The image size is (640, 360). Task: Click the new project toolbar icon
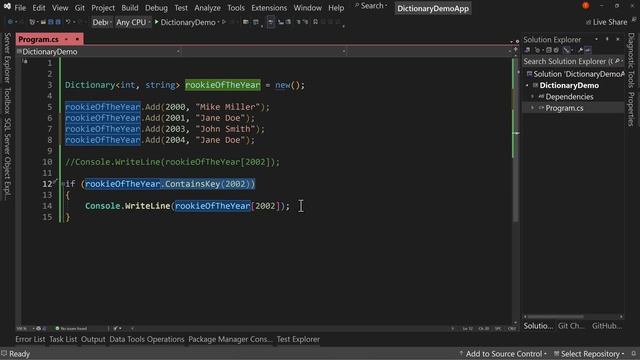click(x=33, y=22)
